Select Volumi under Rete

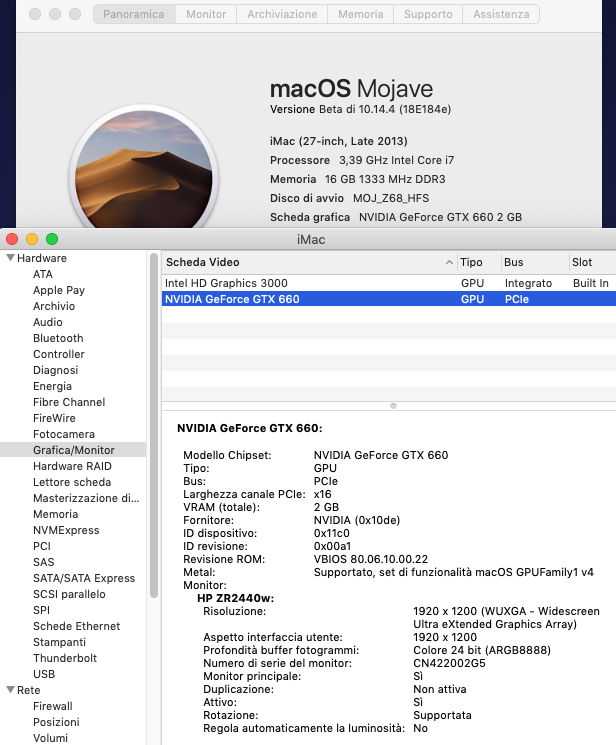pyautogui.click(x=50, y=738)
